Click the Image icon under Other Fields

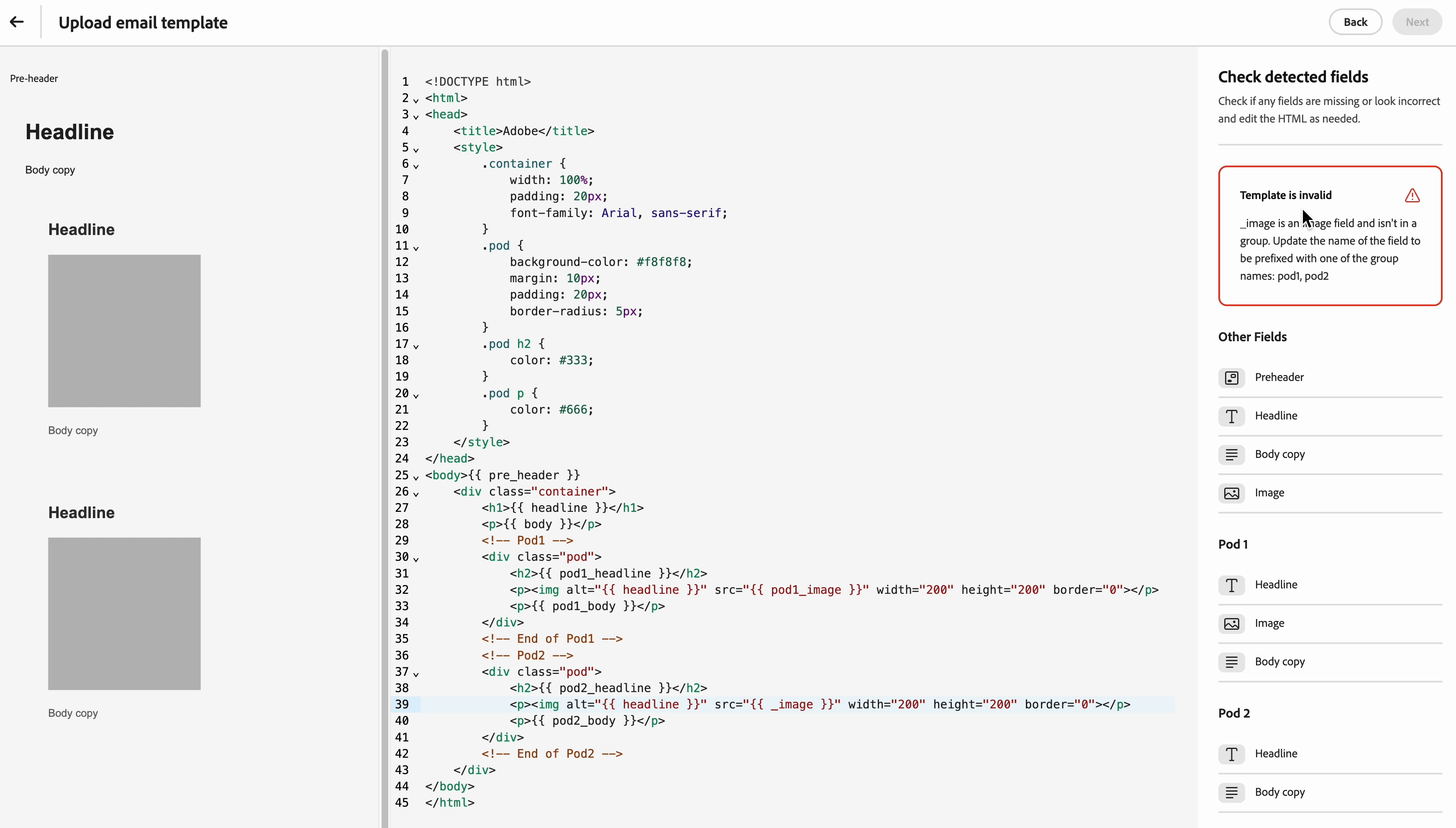click(x=1231, y=493)
